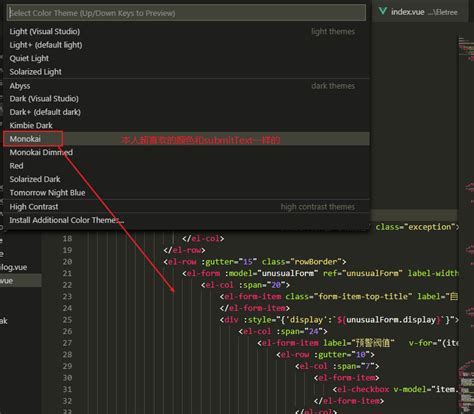The width and height of the screenshot is (474, 414).
Task: Select the Monokai color theme
Action: coord(186,139)
